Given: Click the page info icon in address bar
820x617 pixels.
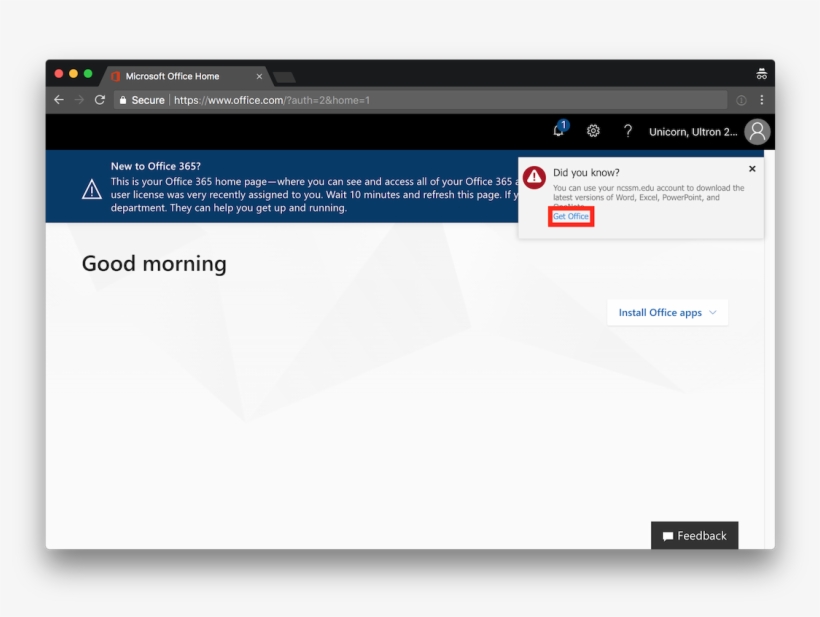Looking at the screenshot, I should click(741, 100).
